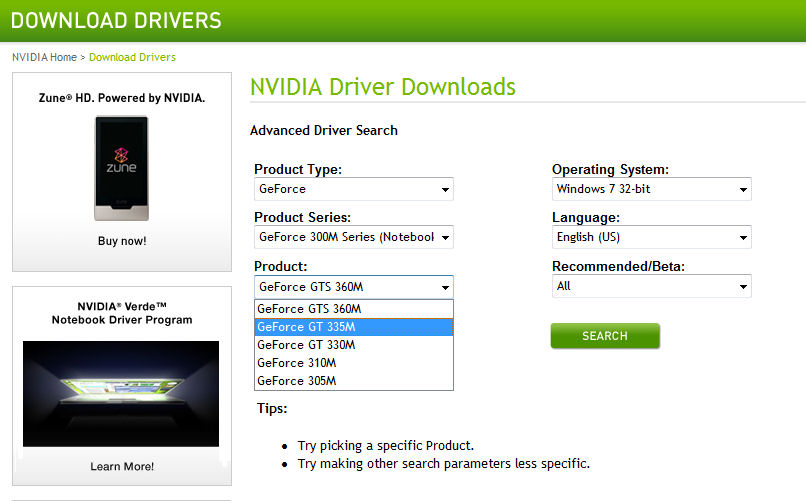806x501 pixels.
Task: Open the Download Drivers breadcrumb link
Action: [132, 57]
